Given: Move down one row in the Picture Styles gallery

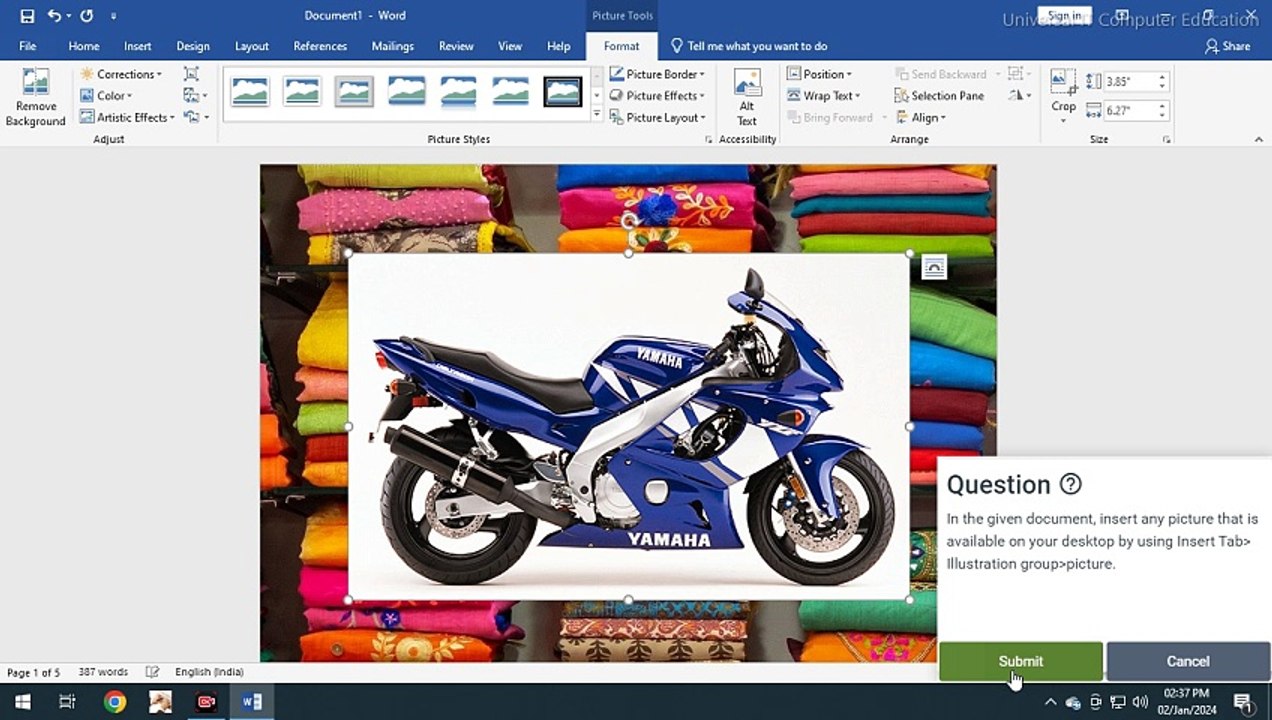Looking at the screenshot, I should coord(597,95).
